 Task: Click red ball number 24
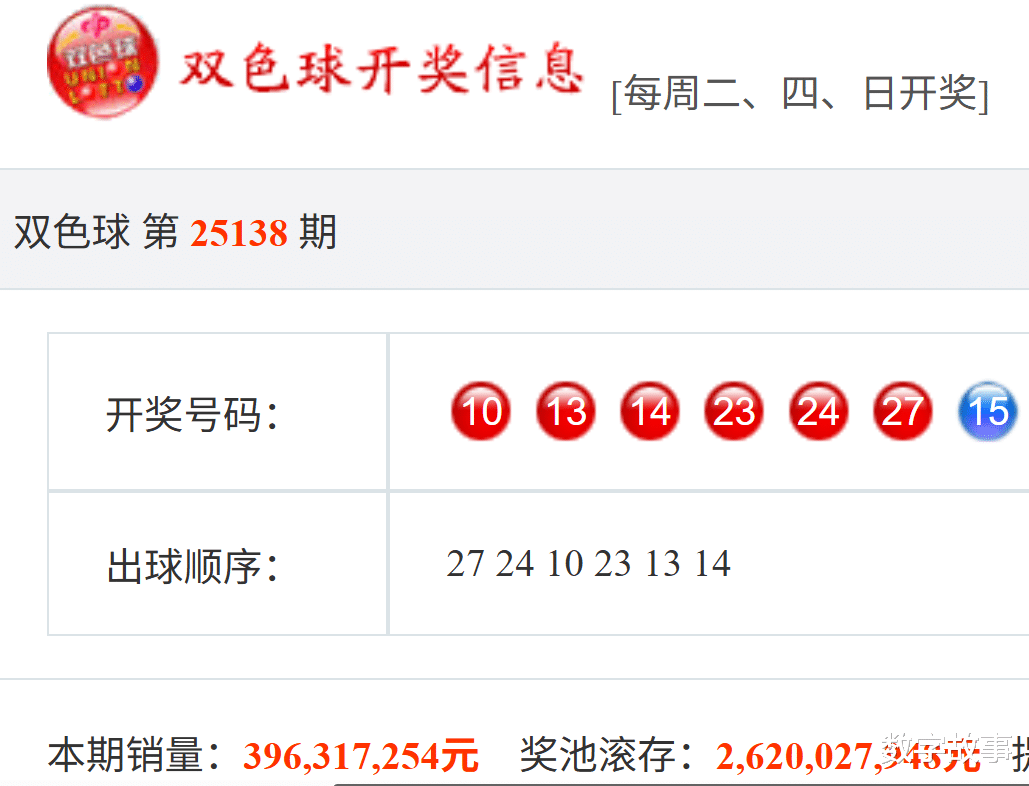(x=818, y=411)
